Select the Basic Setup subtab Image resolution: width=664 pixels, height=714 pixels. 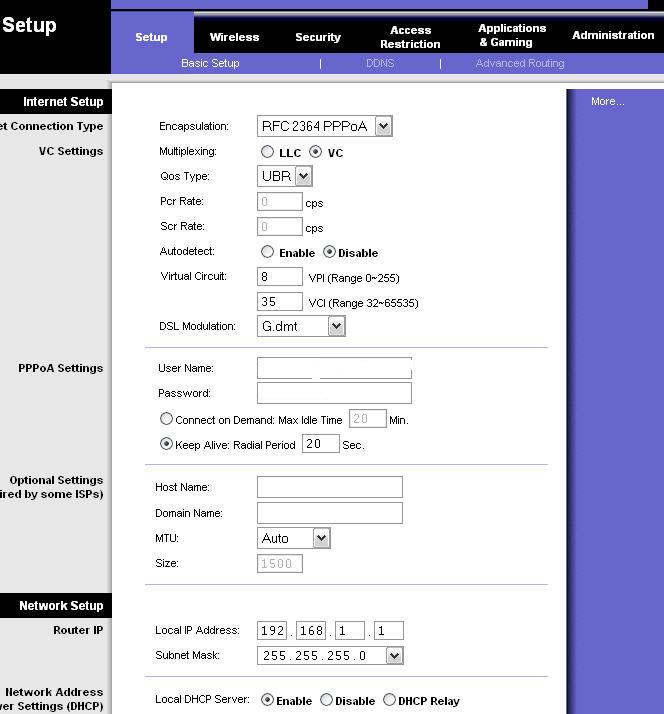coord(210,63)
